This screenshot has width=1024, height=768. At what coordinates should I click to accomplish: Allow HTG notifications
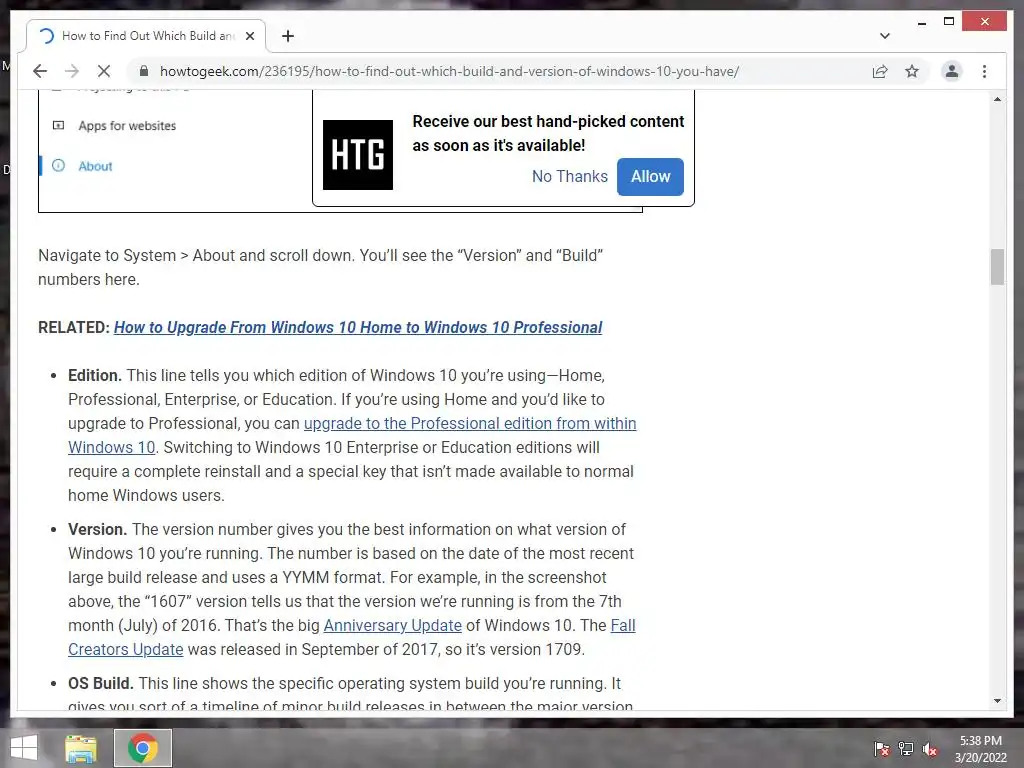coord(650,176)
